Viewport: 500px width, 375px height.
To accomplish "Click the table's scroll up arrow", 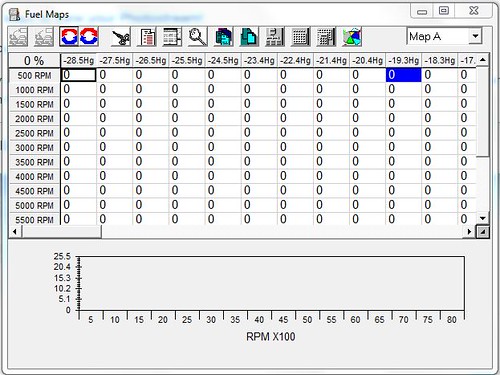I will (x=482, y=60).
